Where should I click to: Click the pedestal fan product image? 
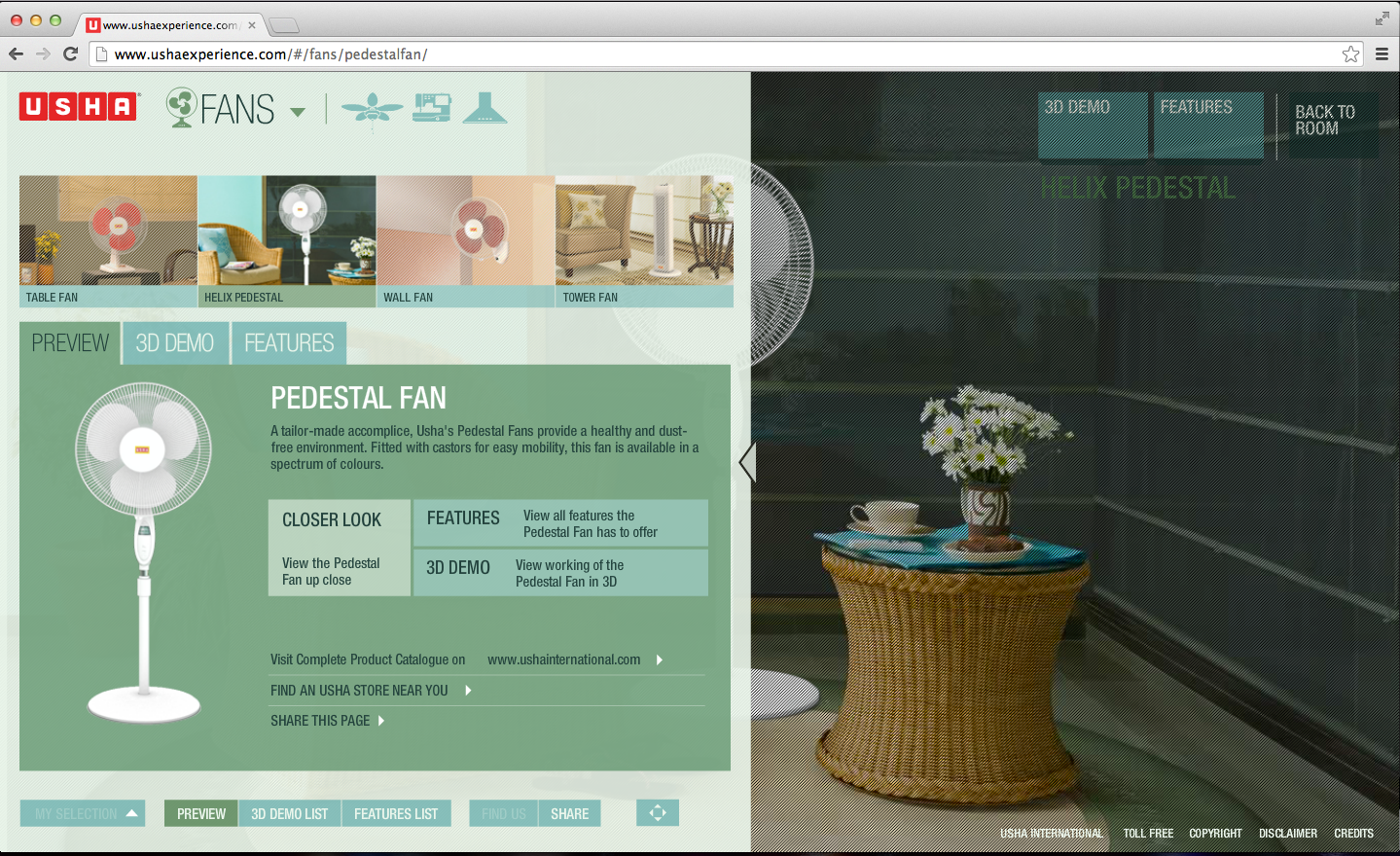144,553
